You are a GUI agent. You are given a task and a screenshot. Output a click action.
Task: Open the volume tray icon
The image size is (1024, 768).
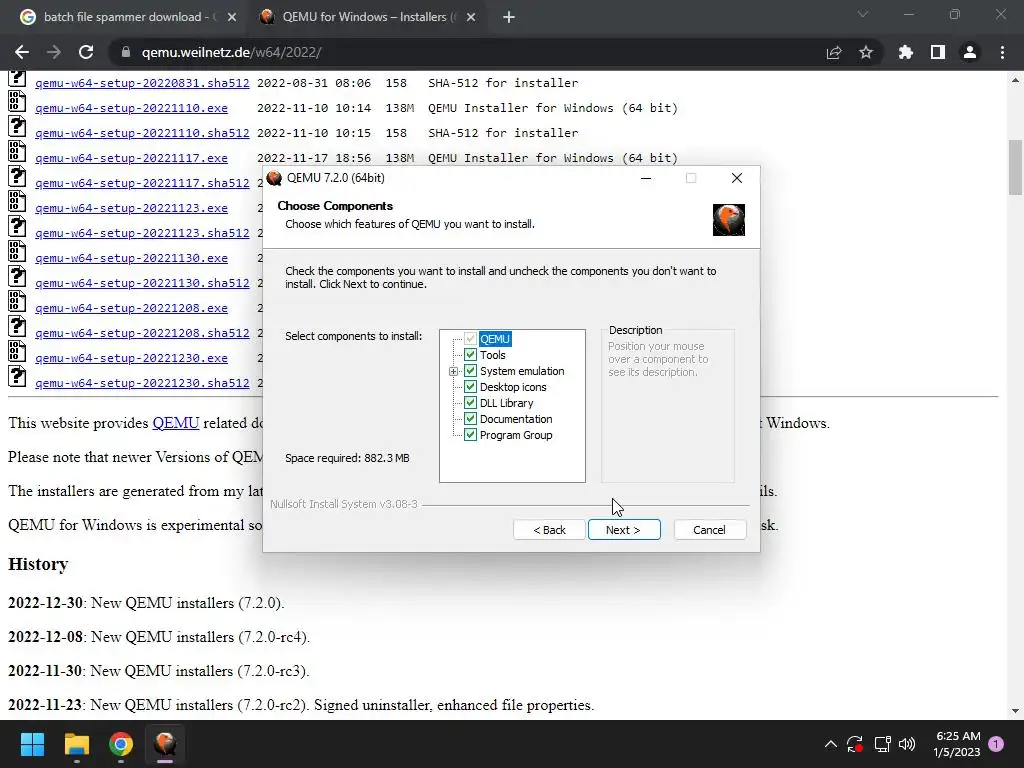(907, 744)
